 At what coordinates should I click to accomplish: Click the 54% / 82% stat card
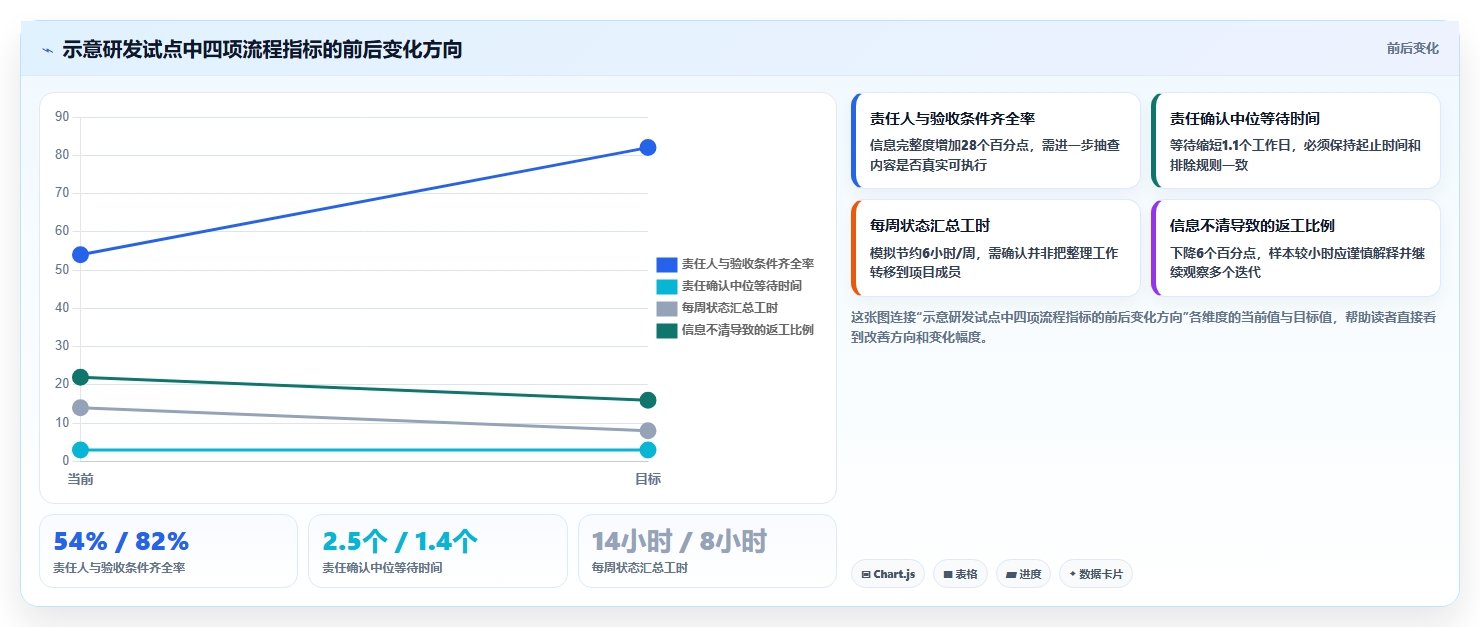168,551
